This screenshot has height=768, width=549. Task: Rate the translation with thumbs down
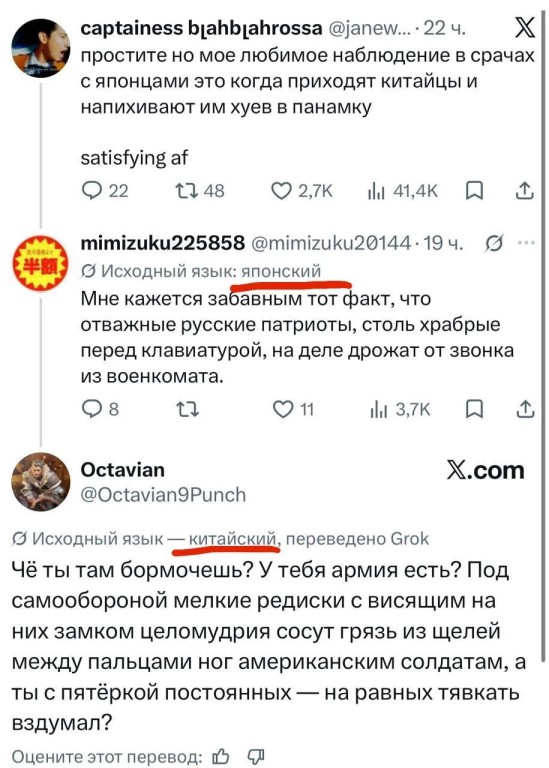(256, 757)
